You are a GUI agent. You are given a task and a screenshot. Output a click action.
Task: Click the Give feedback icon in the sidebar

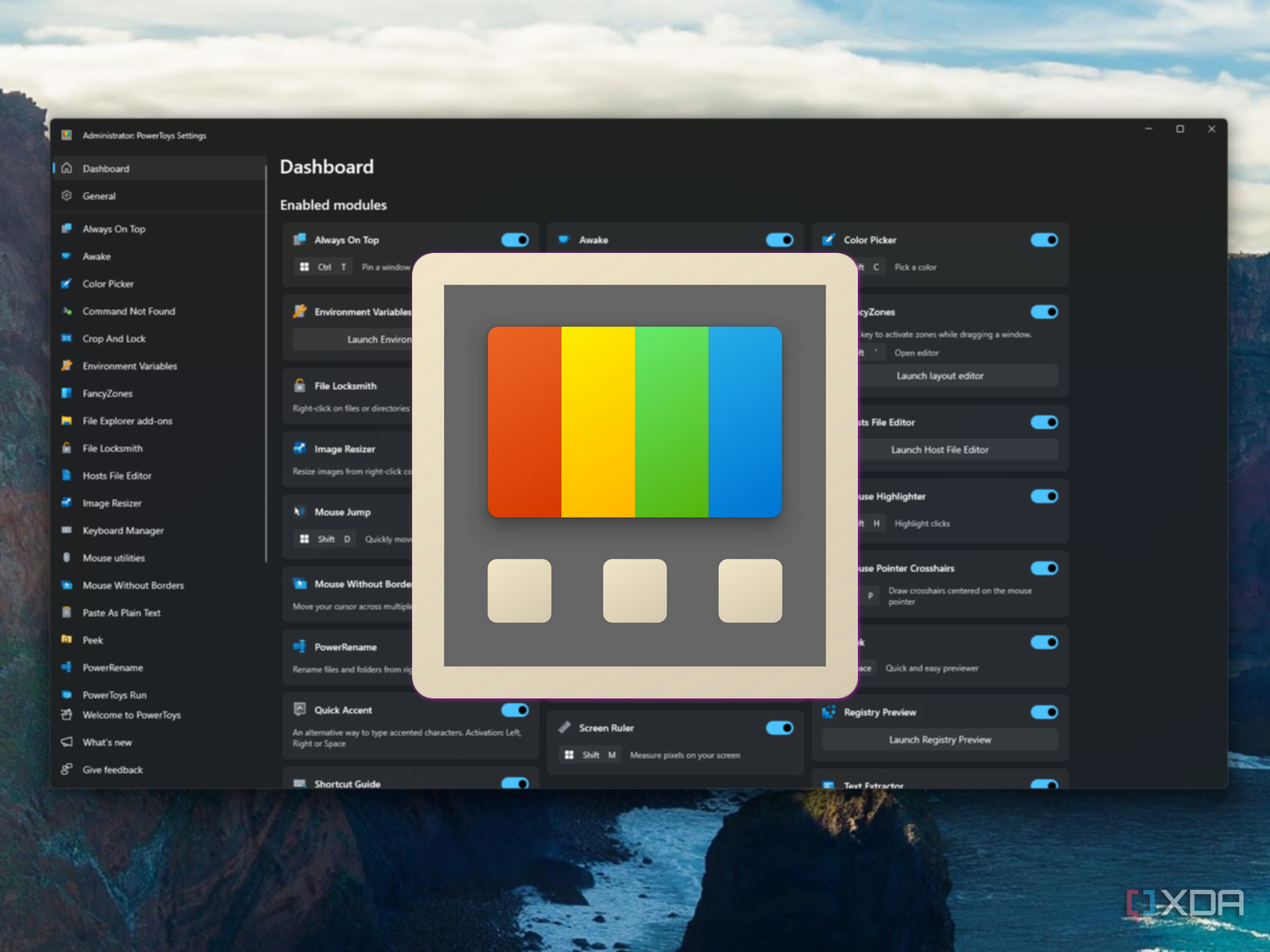coord(67,770)
